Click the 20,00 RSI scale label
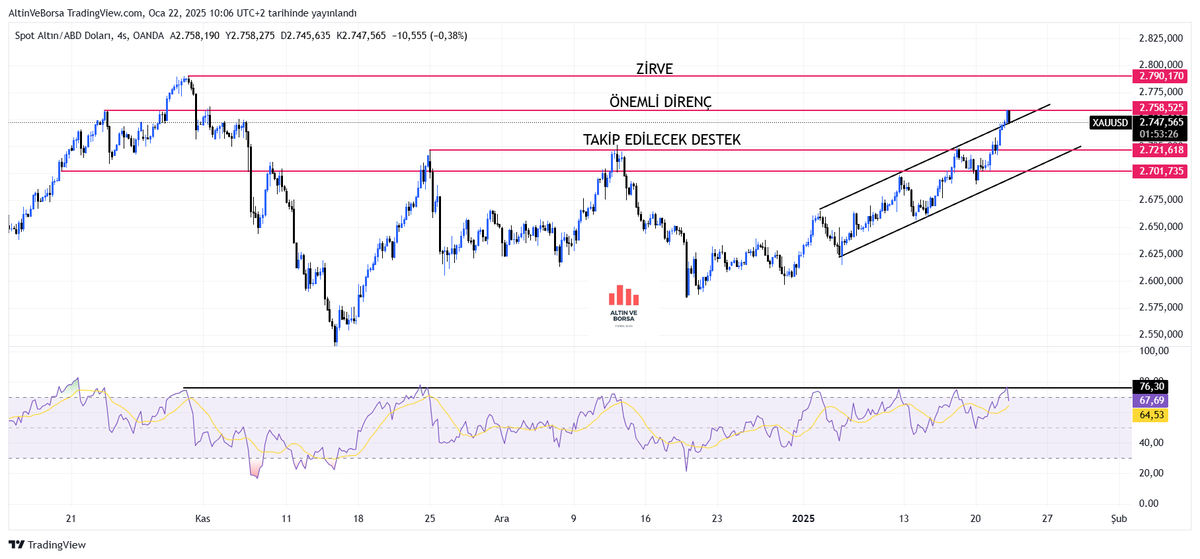This screenshot has height=559, width=1200. point(1153,473)
